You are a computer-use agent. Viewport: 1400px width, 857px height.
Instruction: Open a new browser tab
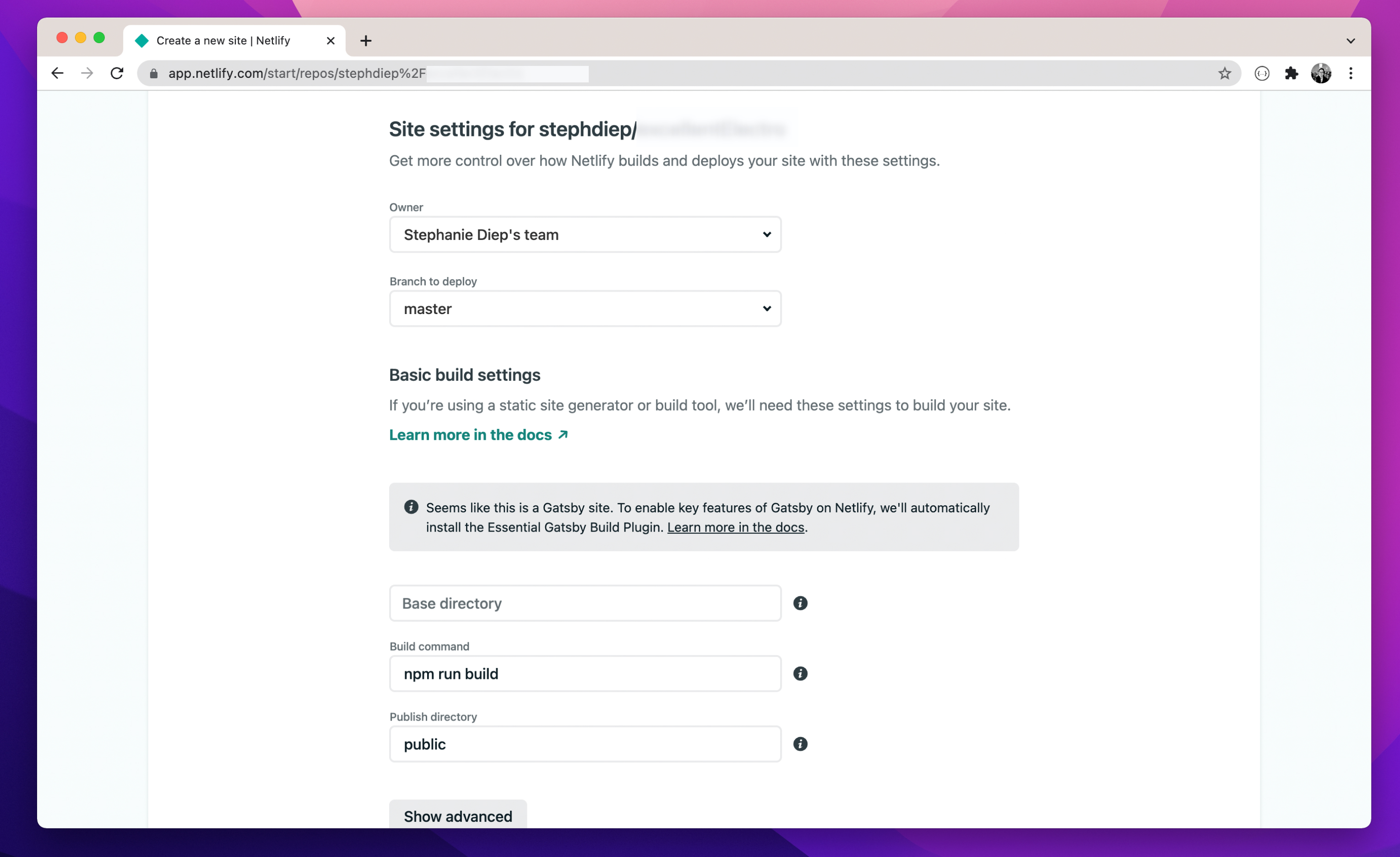click(x=366, y=40)
